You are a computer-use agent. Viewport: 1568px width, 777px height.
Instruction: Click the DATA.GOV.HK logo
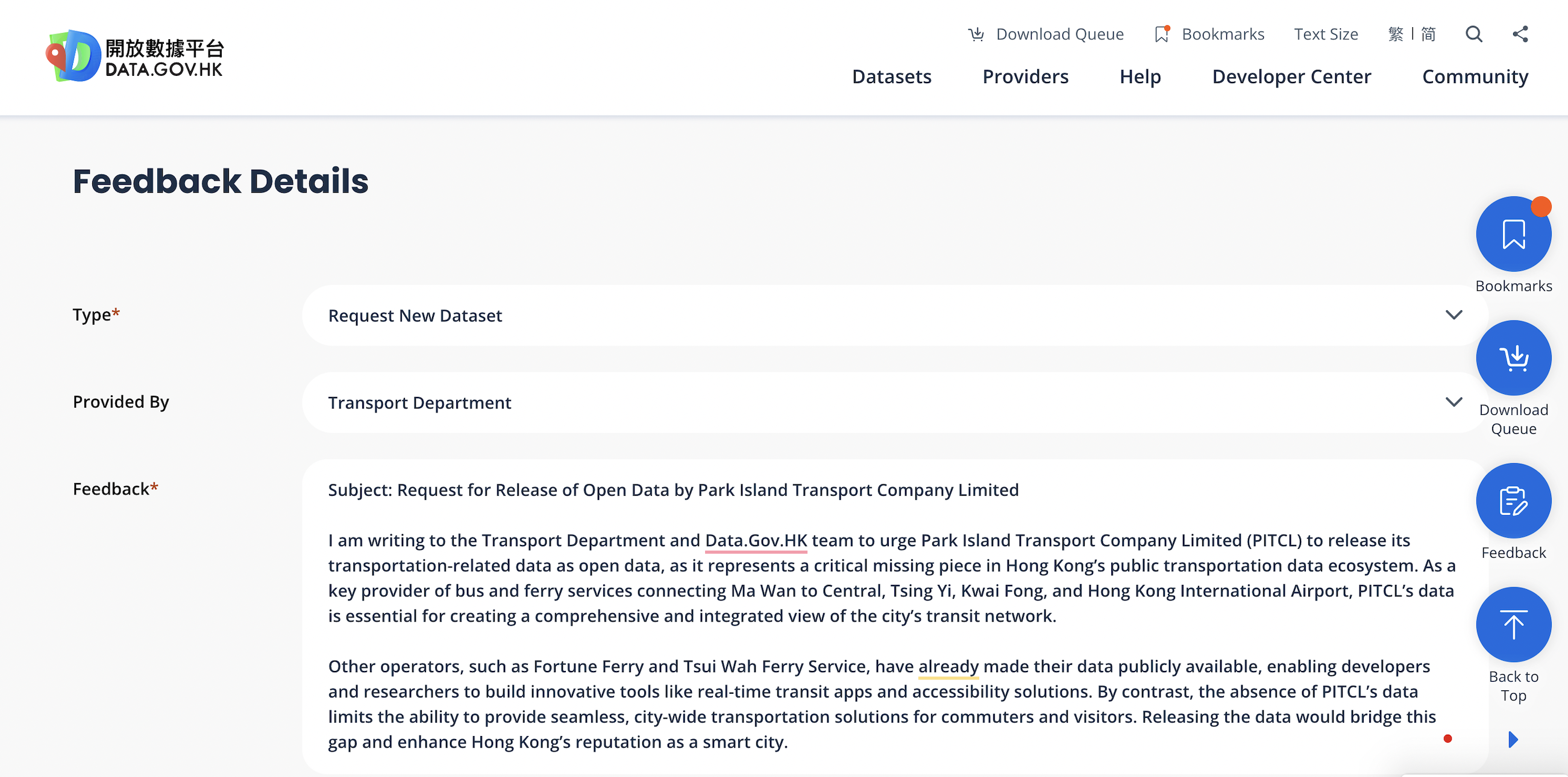135,56
